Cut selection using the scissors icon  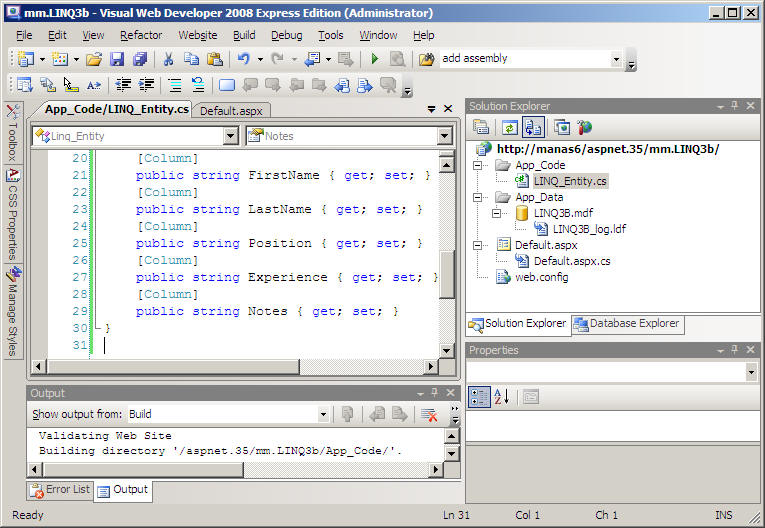(x=168, y=59)
